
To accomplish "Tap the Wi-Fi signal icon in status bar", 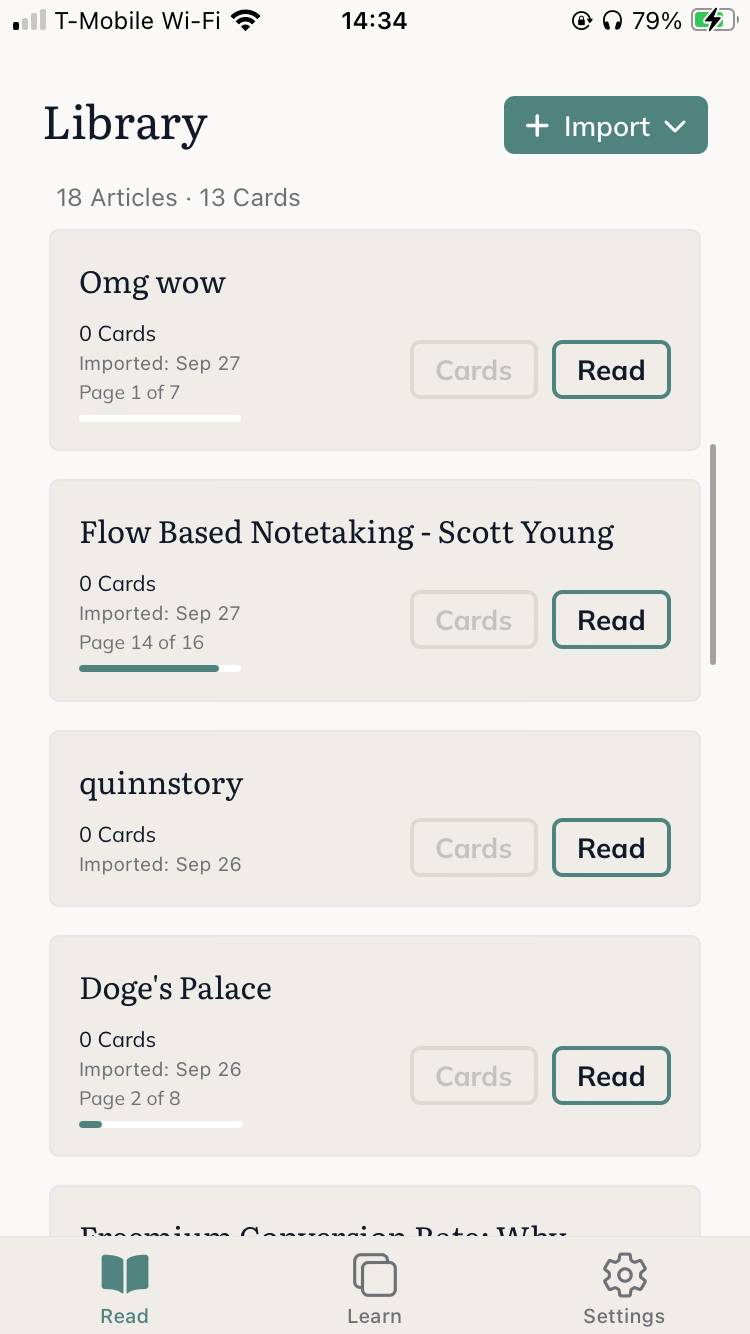I will (x=244, y=20).
